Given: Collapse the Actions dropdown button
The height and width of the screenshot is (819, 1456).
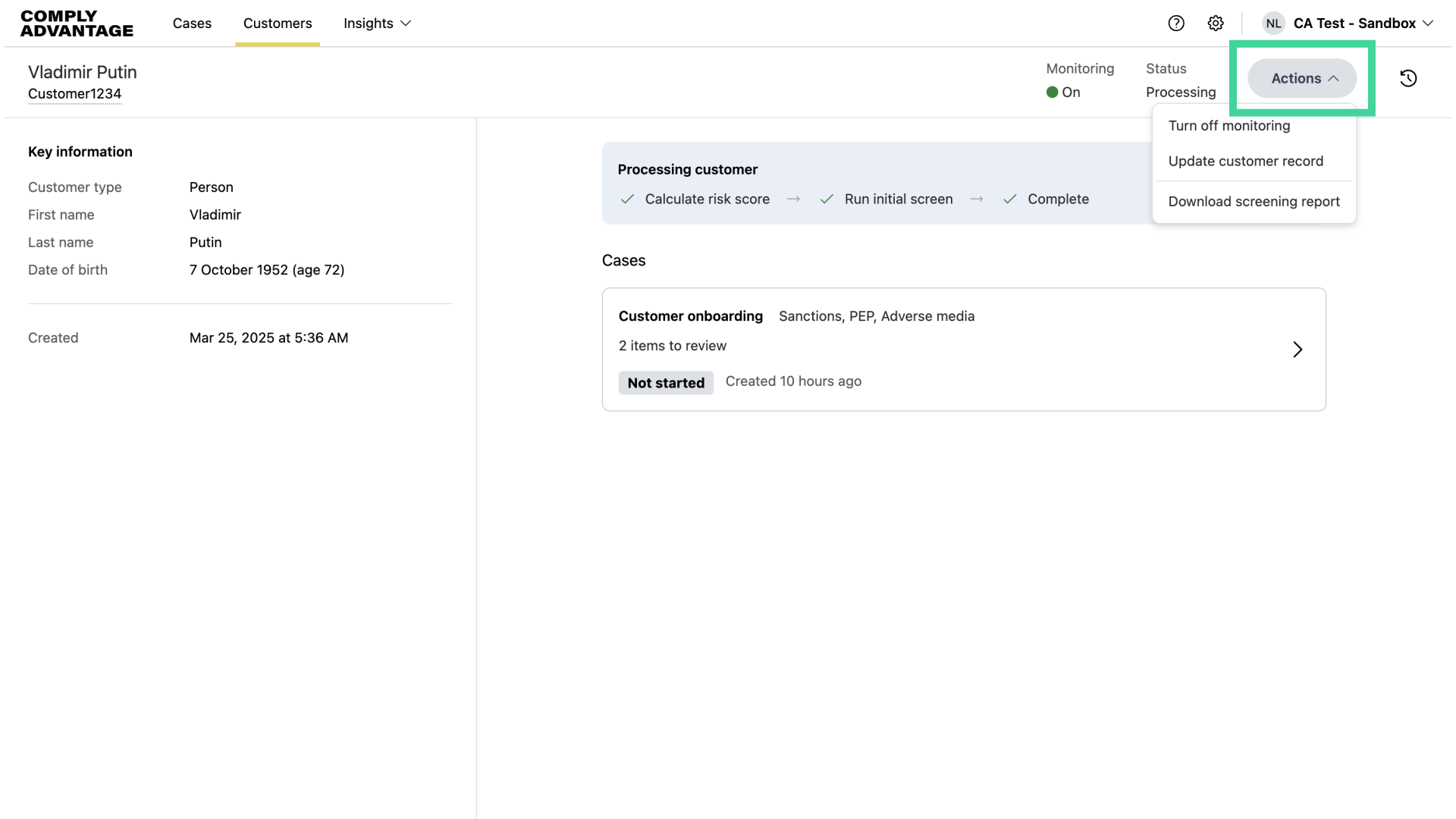Looking at the screenshot, I should coord(1302,78).
